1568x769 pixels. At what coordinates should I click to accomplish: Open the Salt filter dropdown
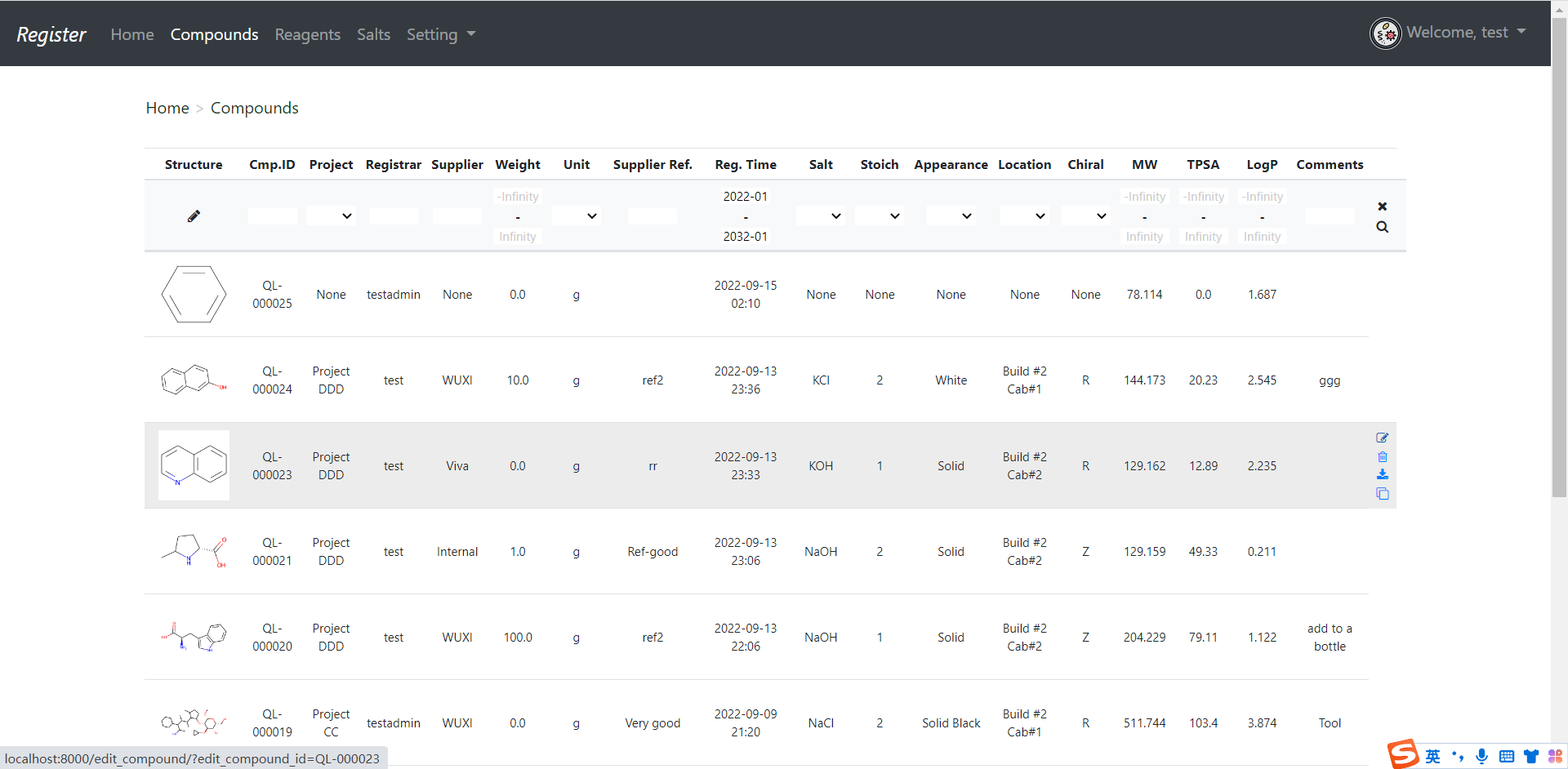(821, 216)
